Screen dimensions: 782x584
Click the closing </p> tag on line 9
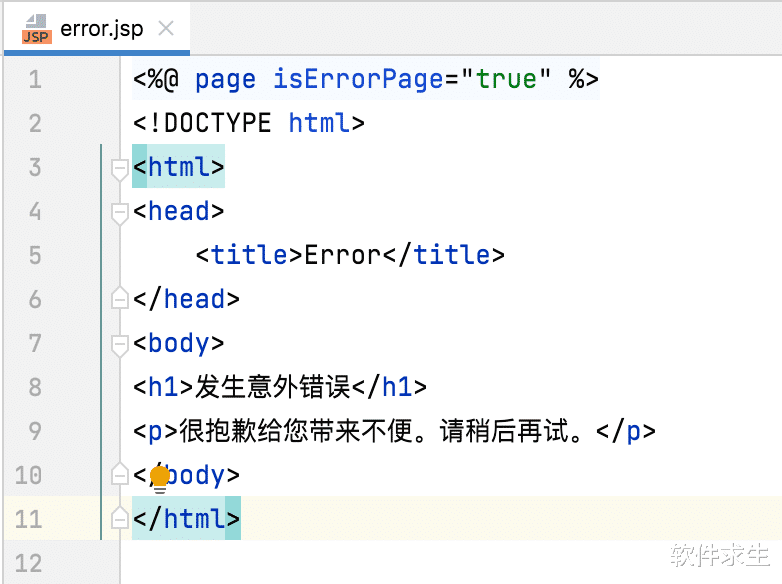click(x=625, y=431)
